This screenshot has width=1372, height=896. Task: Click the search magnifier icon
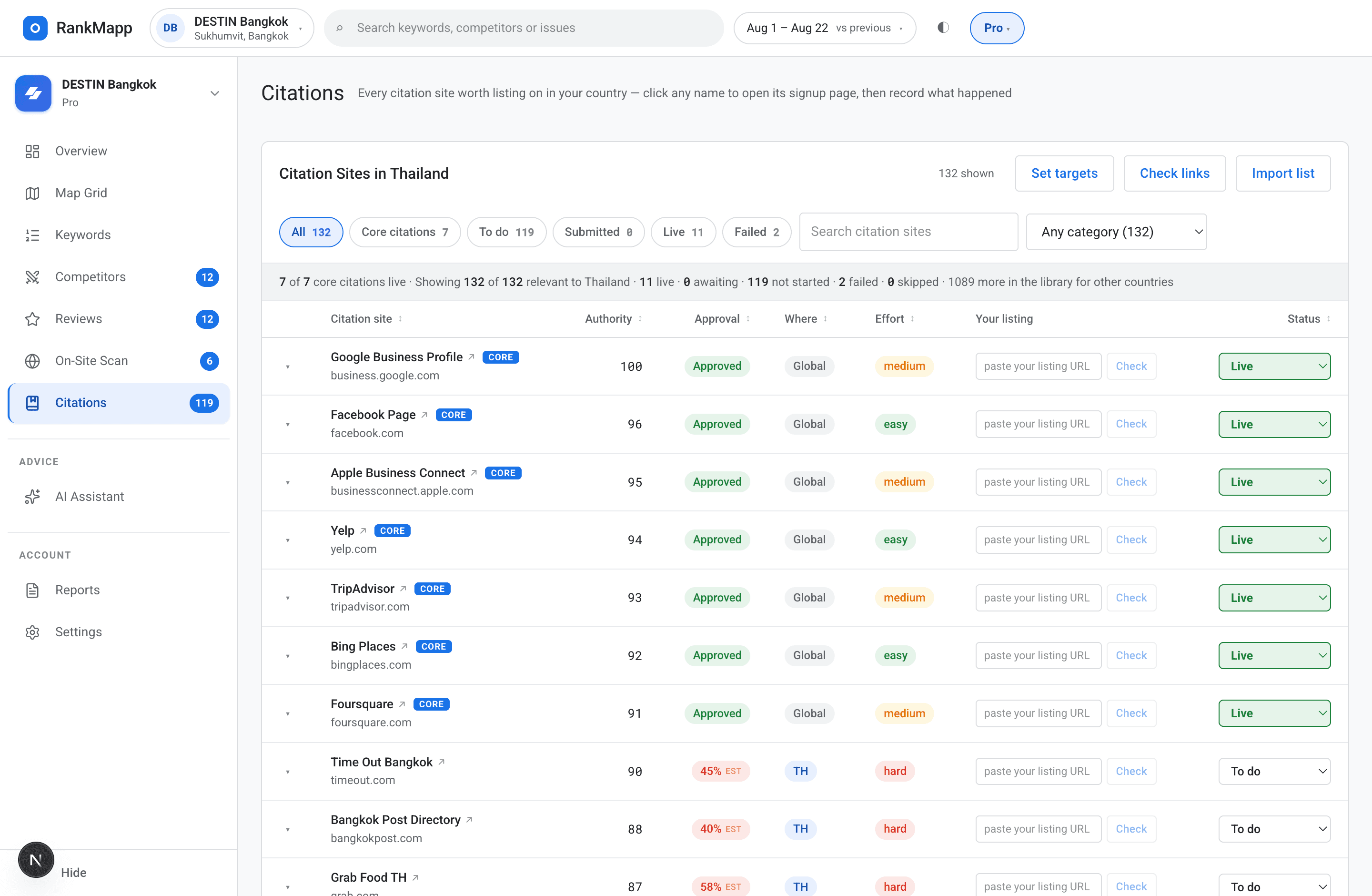tap(340, 28)
